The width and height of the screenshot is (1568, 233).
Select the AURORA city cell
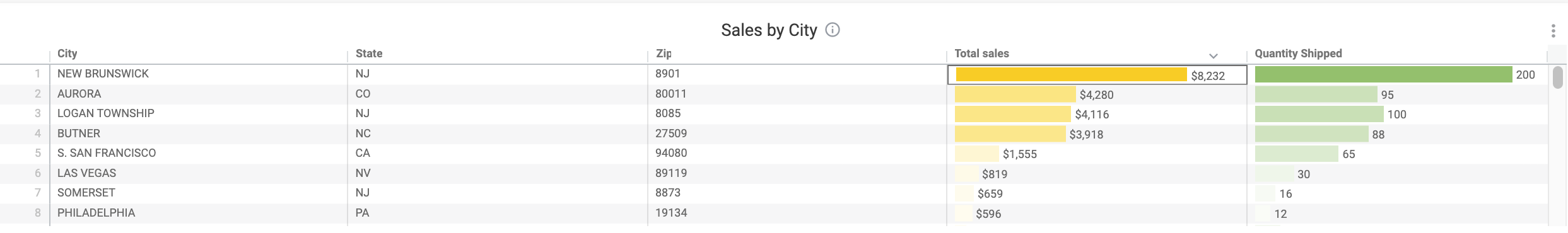(x=199, y=94)
